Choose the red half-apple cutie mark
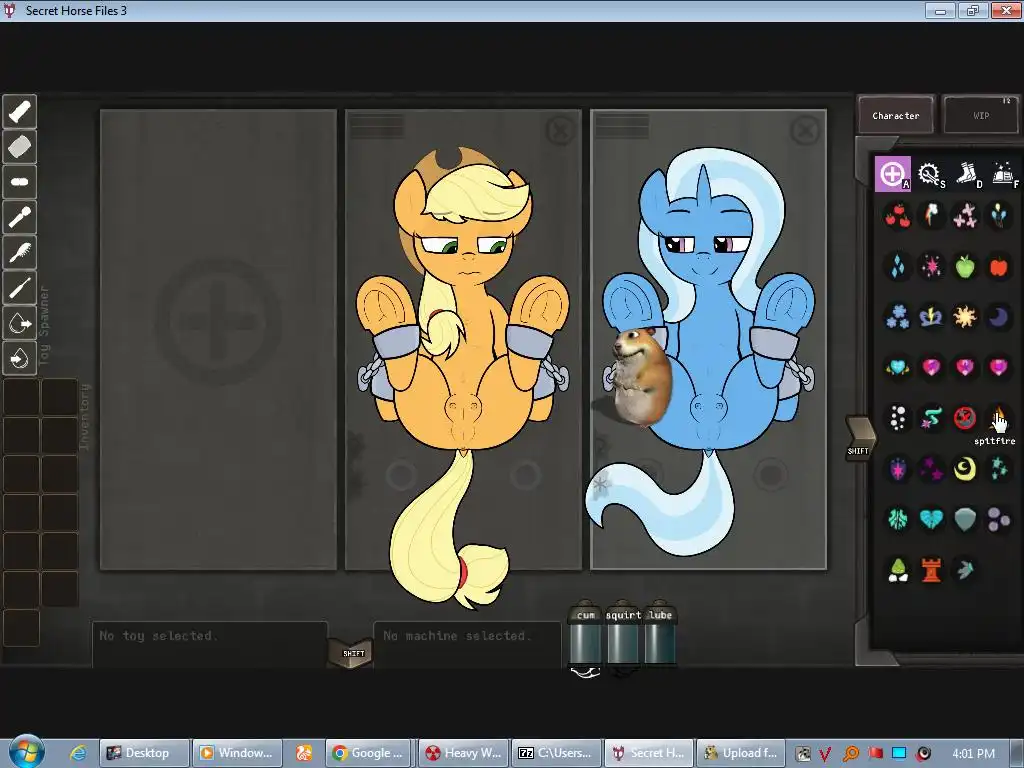 [999, 266]
